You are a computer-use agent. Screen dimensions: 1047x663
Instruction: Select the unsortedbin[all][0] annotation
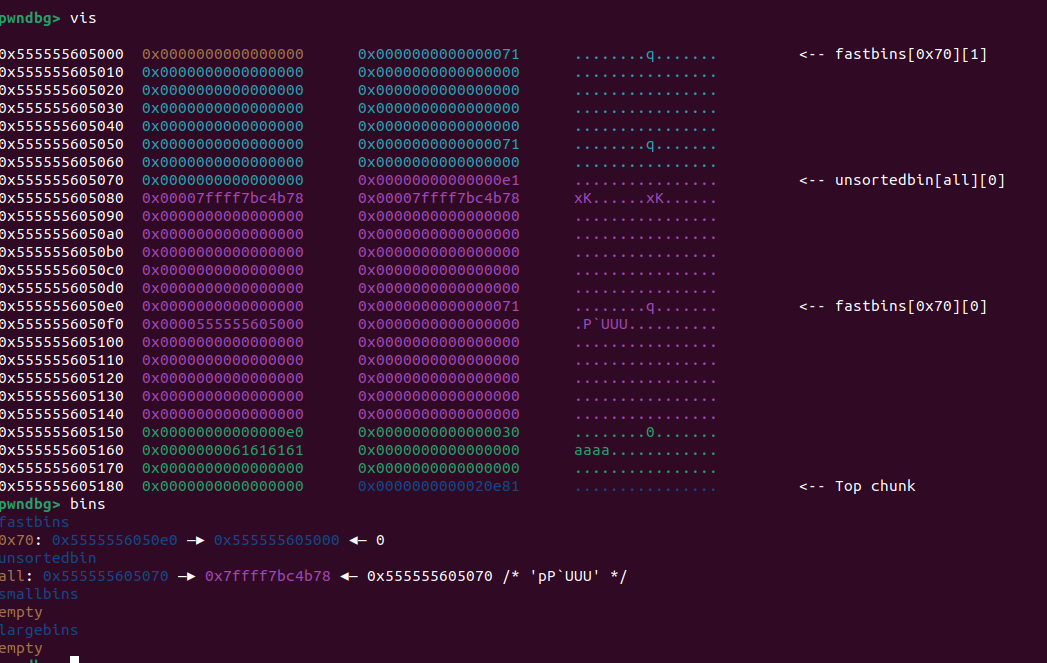click(919, 180)
